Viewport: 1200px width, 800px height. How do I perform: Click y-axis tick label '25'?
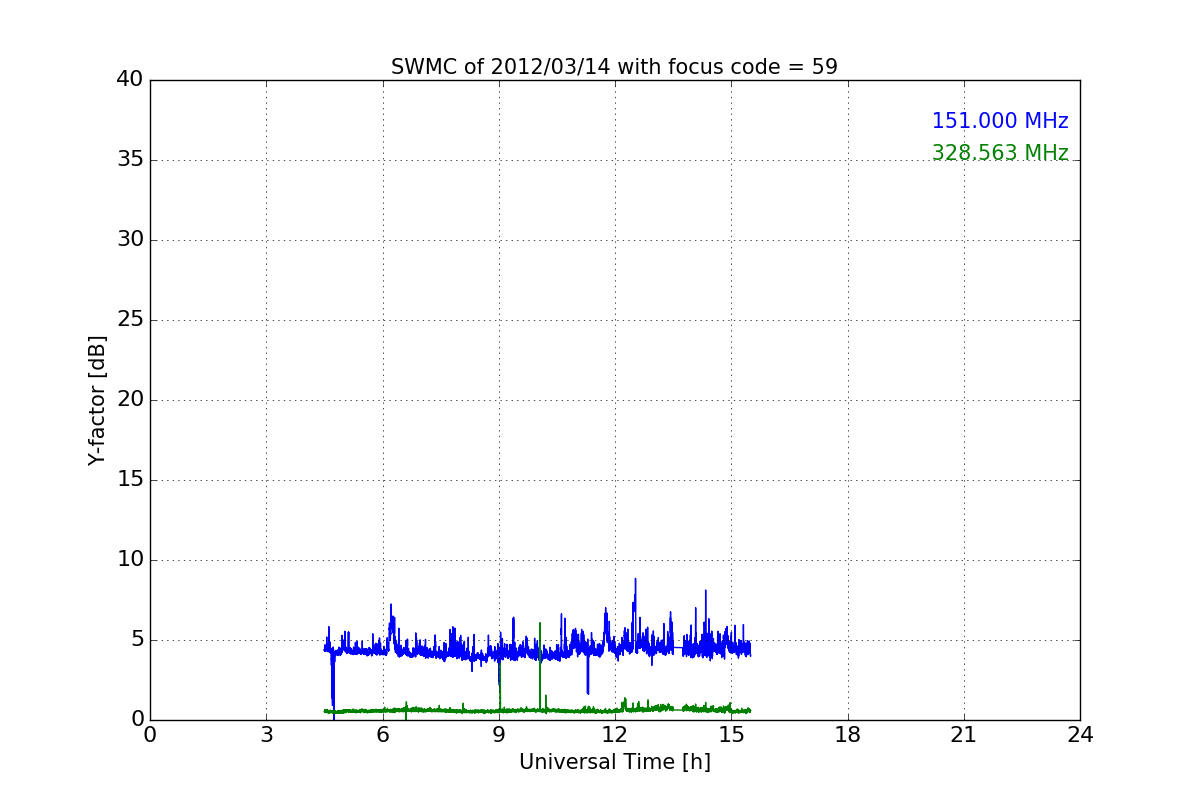(130, 320)
